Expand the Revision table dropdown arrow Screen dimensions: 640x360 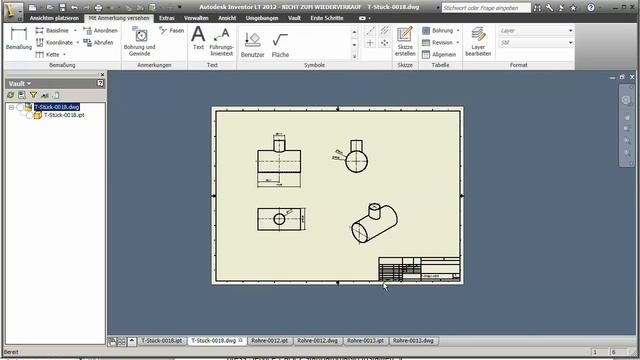(x=458, y=42)
